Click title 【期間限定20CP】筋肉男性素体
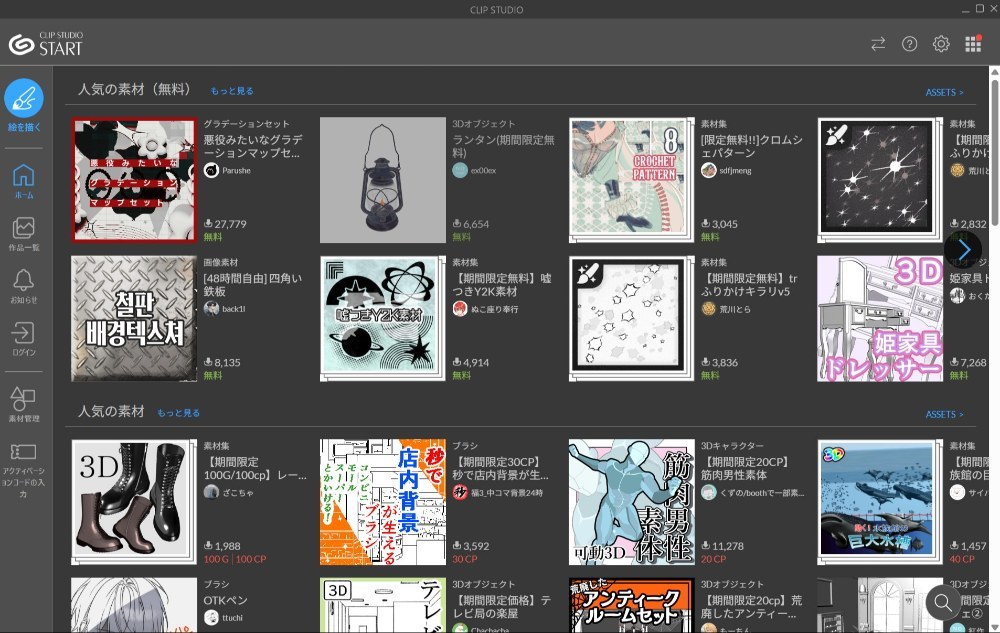Viewport: 1000px width, 633px height. pos(746,468)
